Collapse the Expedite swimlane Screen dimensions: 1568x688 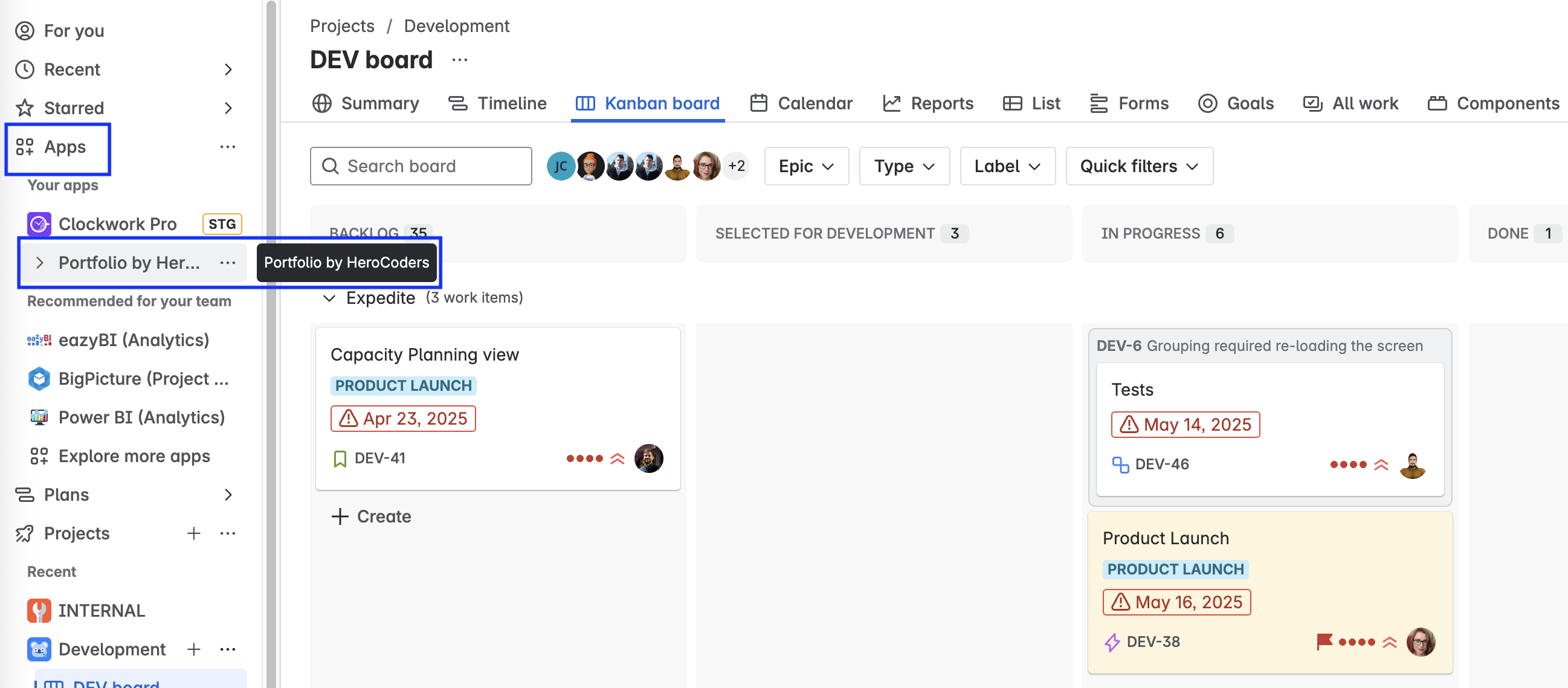click(329, 298)
